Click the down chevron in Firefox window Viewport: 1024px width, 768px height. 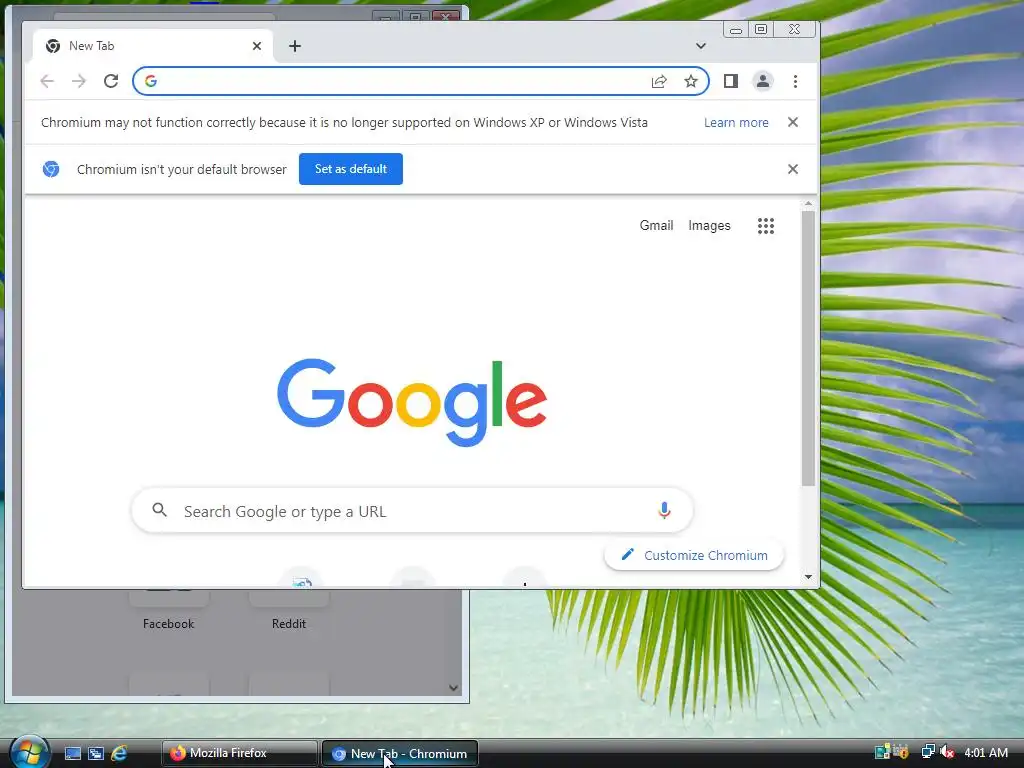point(453,688)
